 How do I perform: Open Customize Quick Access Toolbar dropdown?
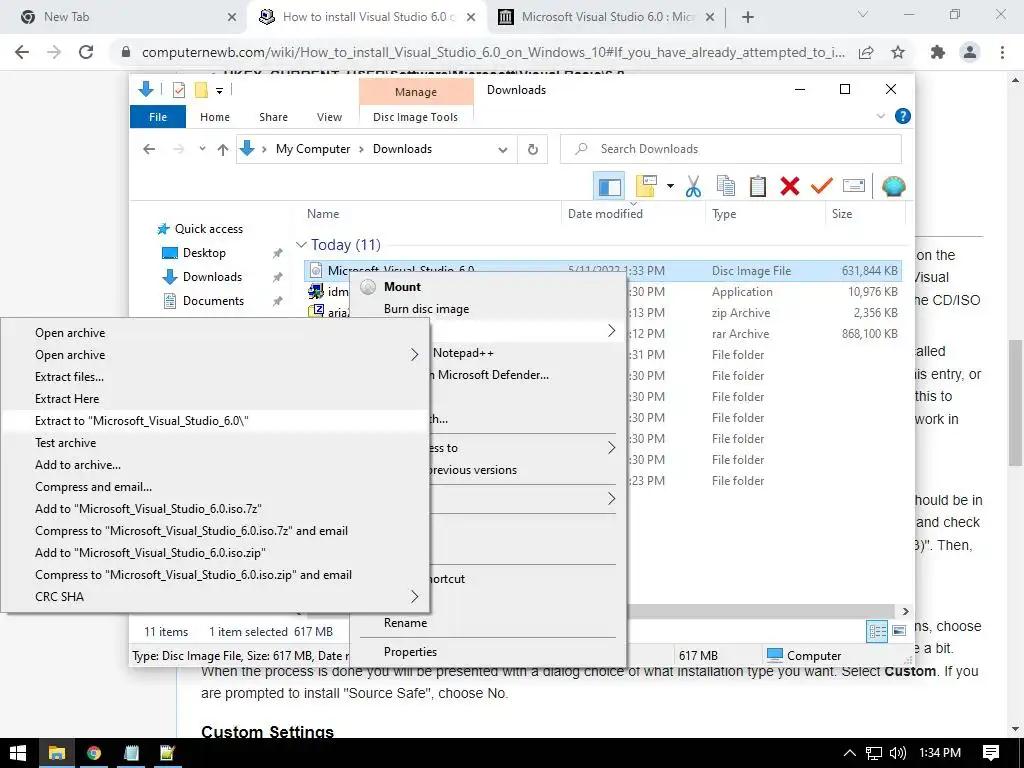[x=219, y=91]
